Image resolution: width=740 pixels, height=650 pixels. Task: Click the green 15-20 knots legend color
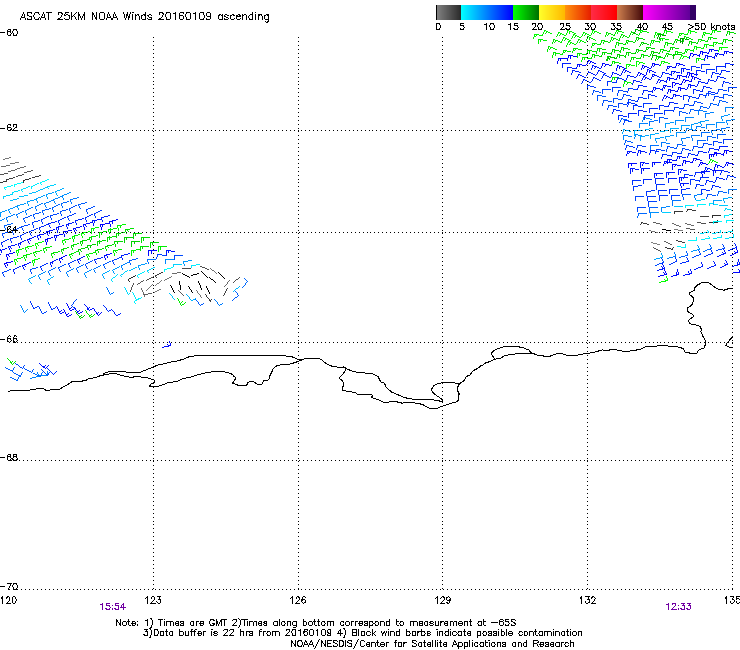coord(526,12)
